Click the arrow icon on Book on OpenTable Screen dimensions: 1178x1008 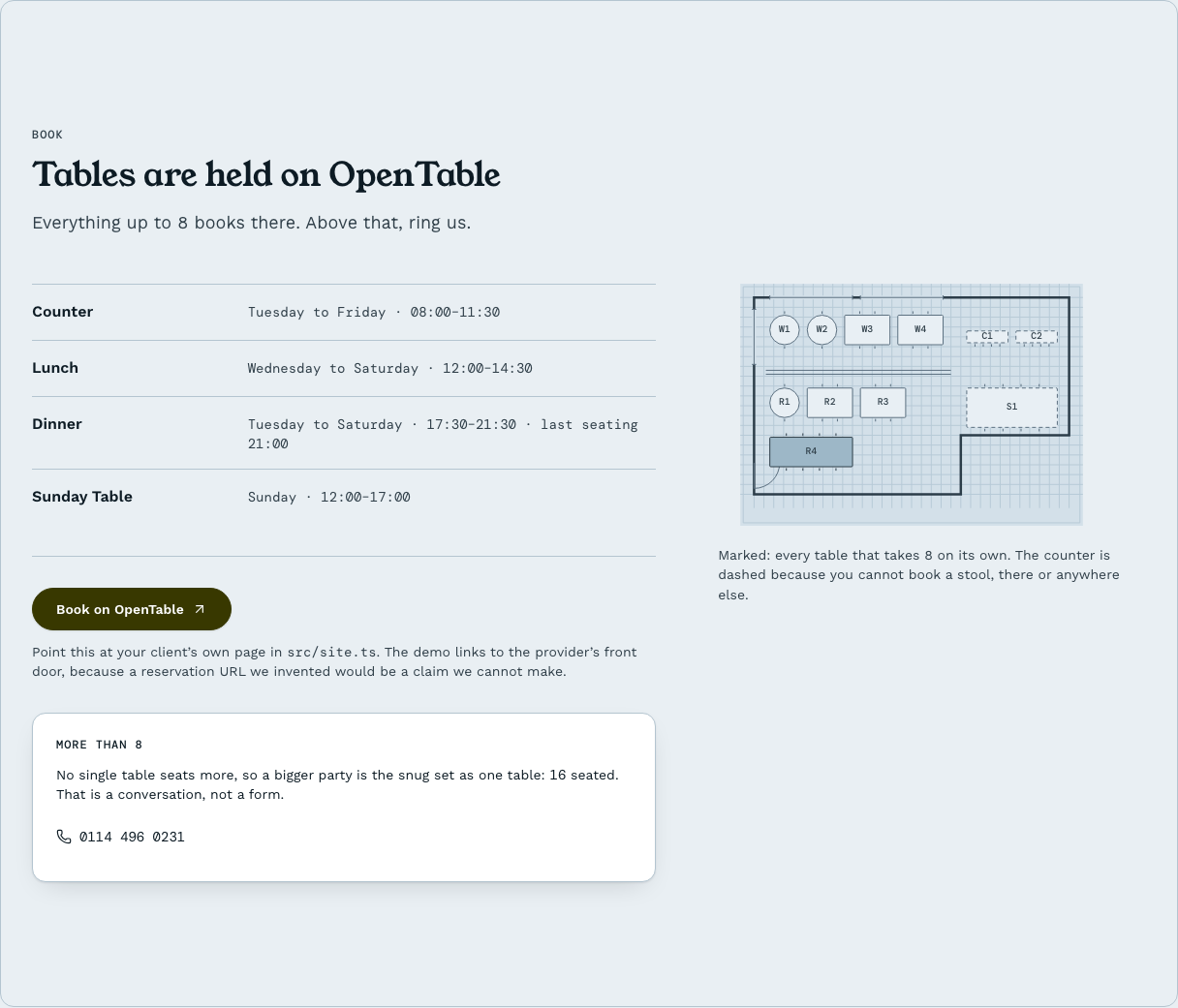click(200, 609)
